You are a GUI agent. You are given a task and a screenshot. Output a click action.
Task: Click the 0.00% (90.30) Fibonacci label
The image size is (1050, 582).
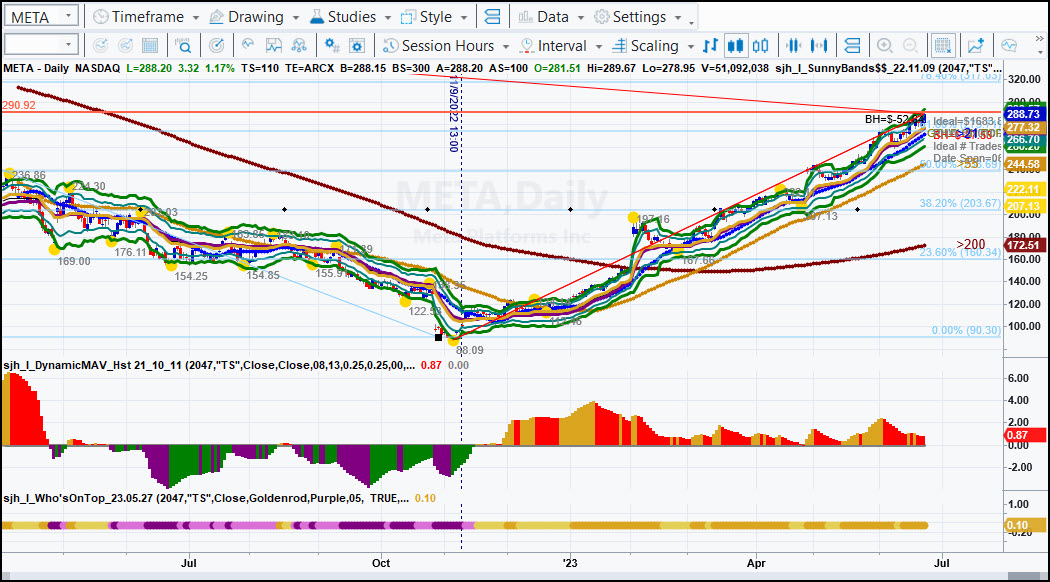click(x=966, y=330)
